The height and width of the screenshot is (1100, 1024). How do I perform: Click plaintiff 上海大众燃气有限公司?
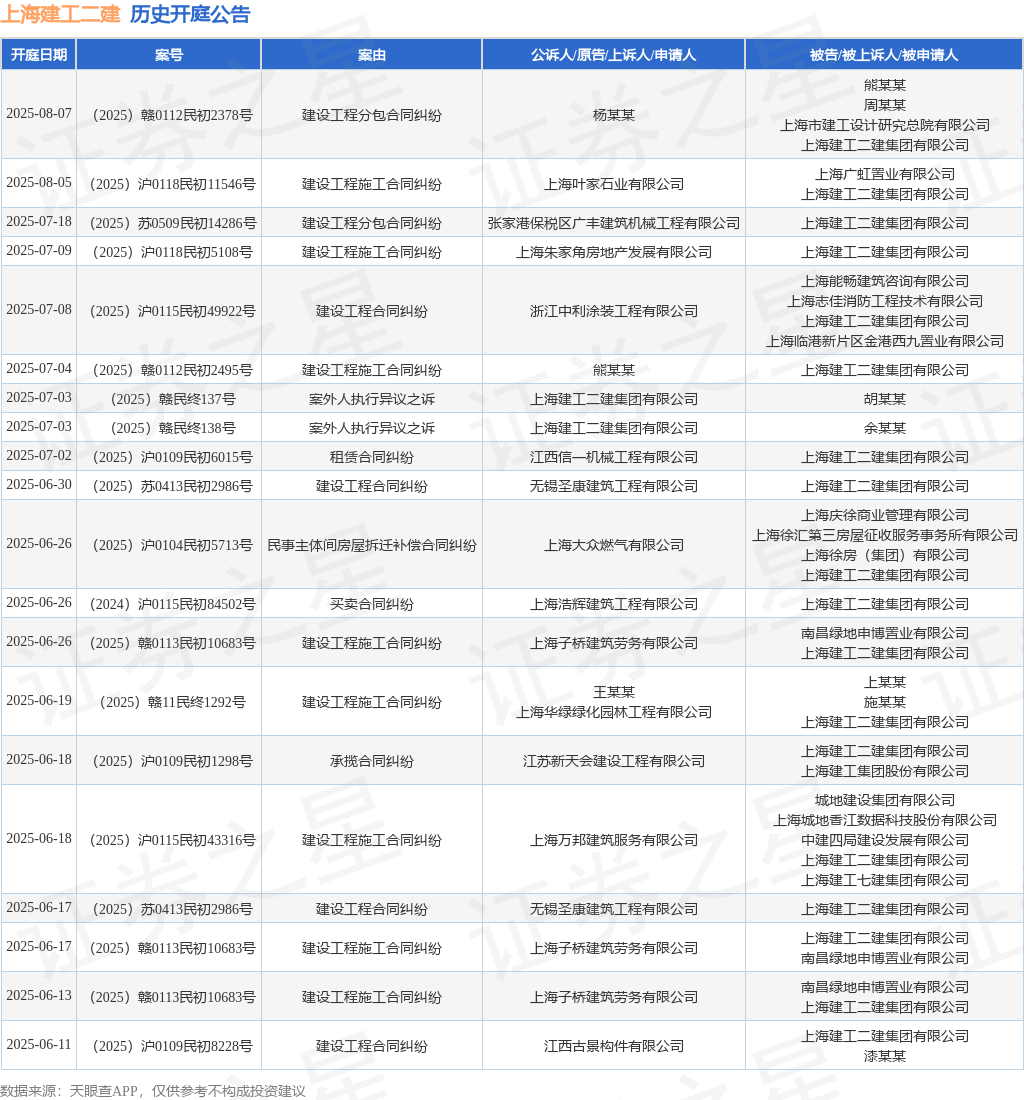point(614,545)
